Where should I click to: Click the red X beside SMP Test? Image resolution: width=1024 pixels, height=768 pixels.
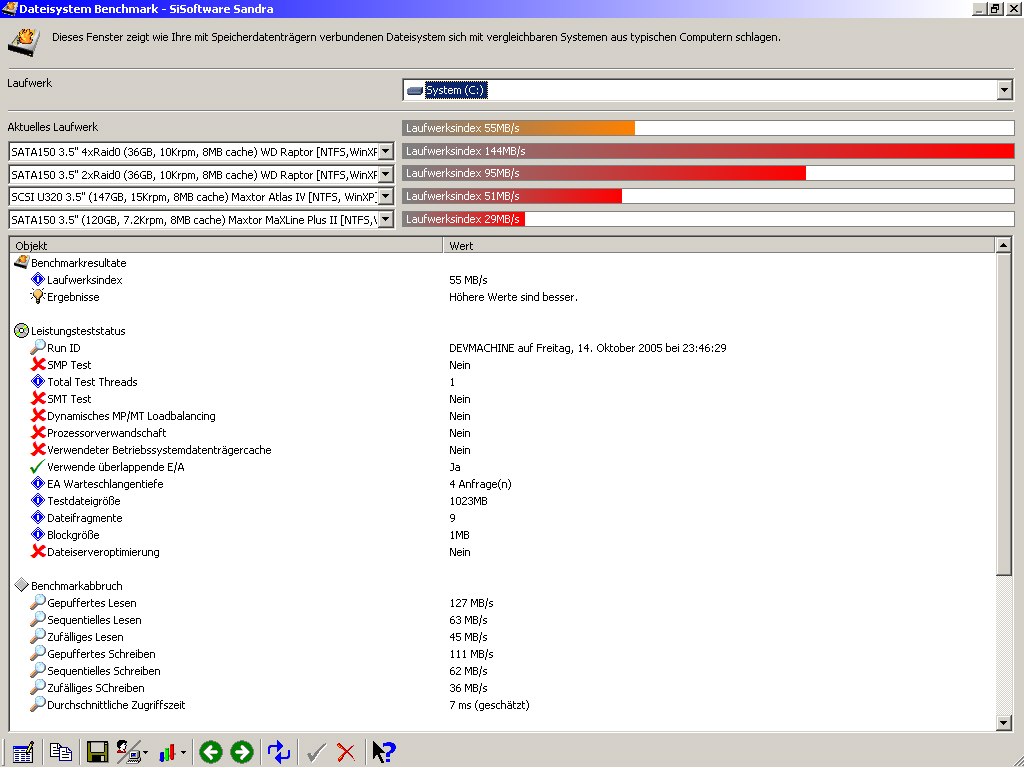point(38,364)
